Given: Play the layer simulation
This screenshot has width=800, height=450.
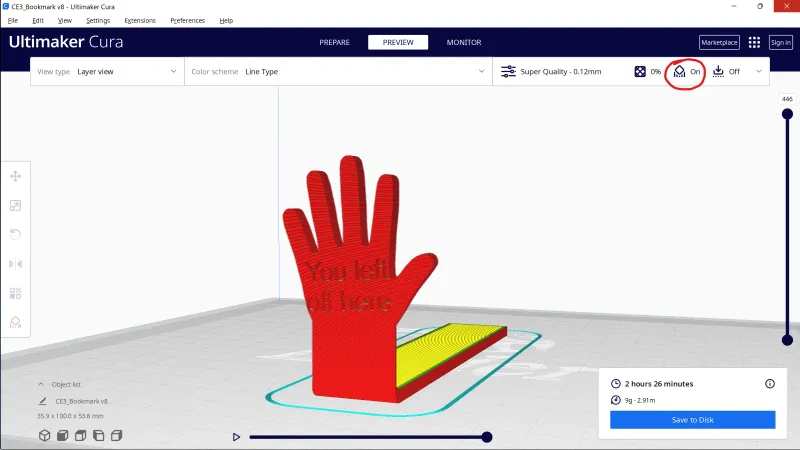Looking at the screenshot, I should tap(236, 437).
